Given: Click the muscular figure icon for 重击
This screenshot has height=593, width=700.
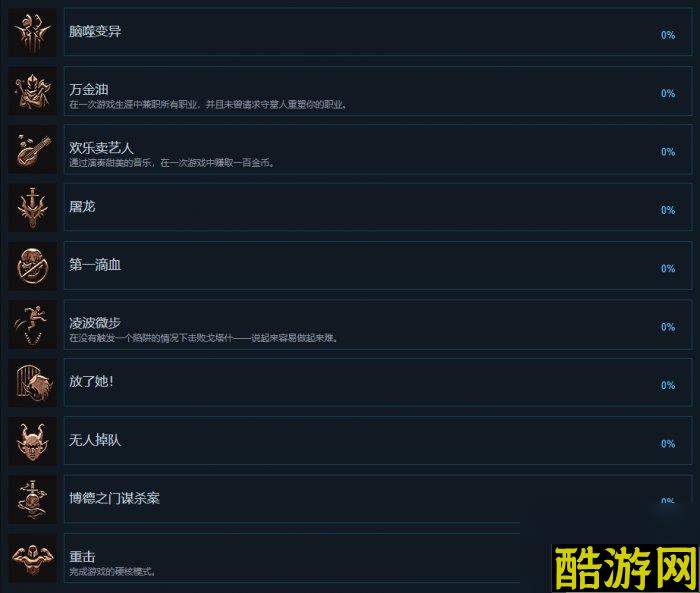Looking at the screenshot, I should 33,558.
